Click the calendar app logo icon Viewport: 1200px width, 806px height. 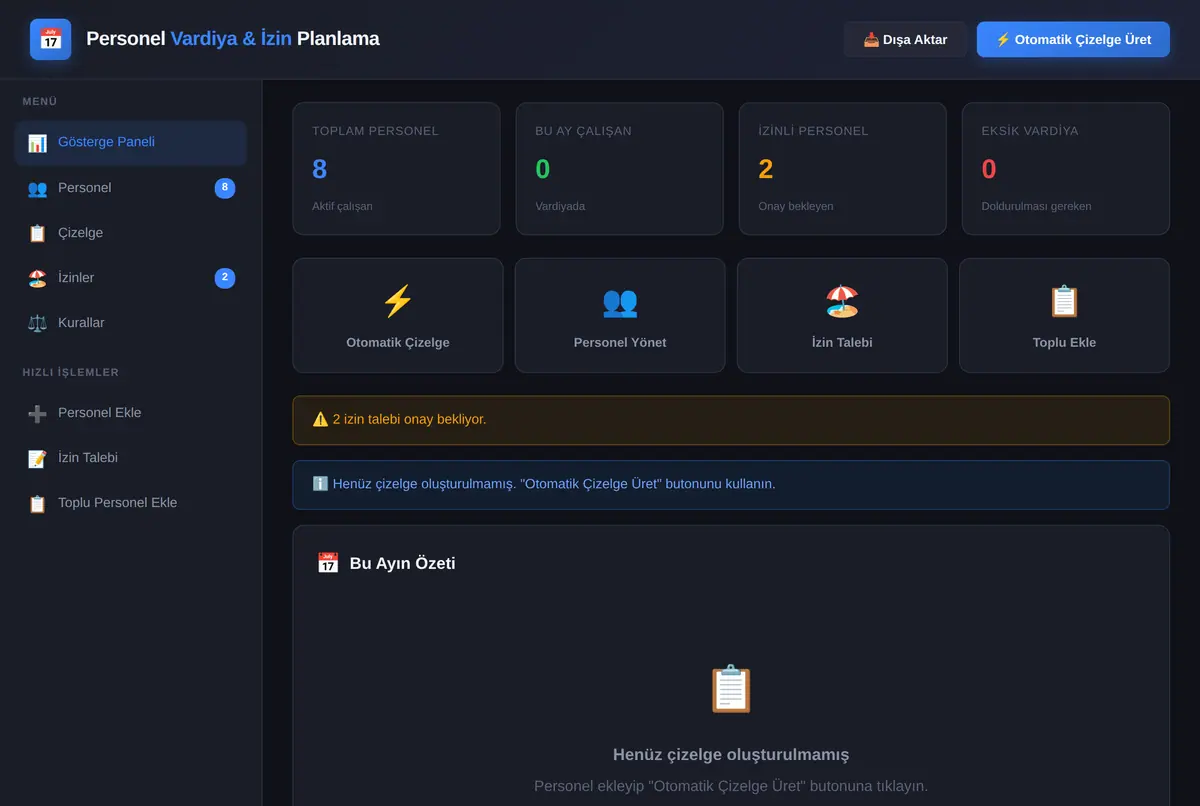coord(50,39)
